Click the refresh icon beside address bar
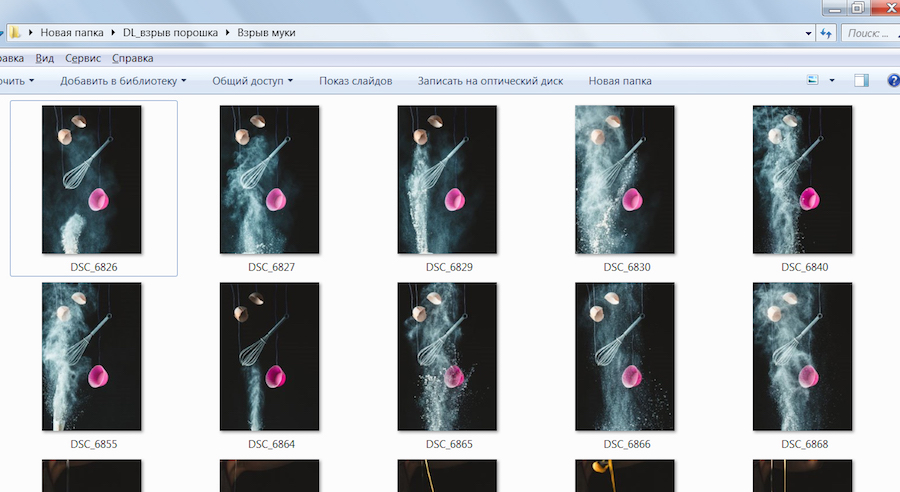 tap(826, 33)
